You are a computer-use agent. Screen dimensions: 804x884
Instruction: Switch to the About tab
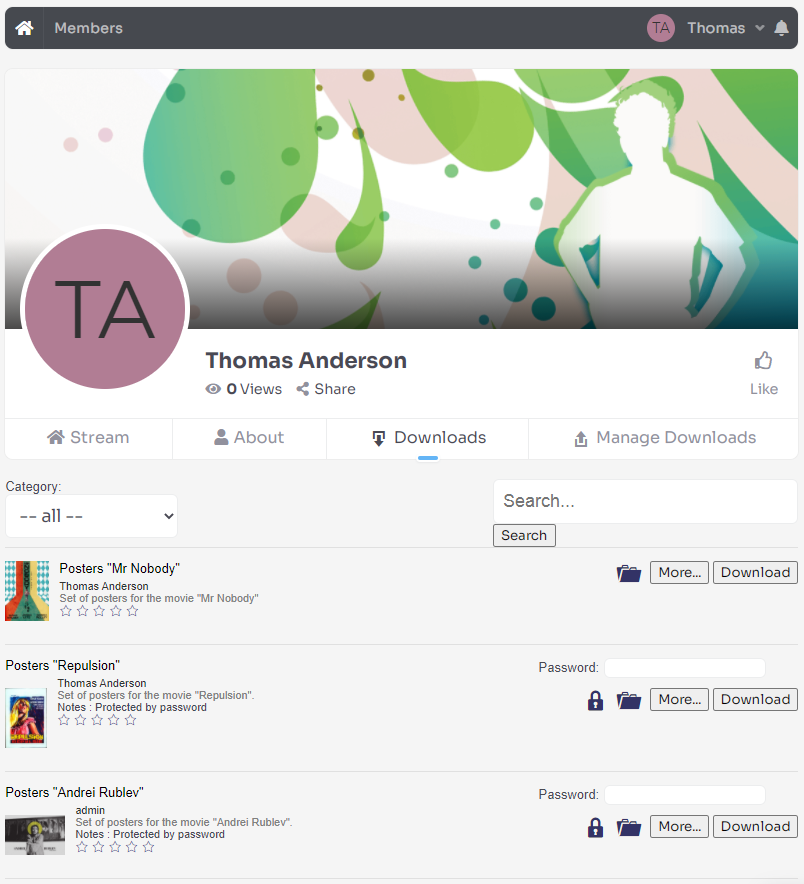pyautogui.click(x=249, y=438)
